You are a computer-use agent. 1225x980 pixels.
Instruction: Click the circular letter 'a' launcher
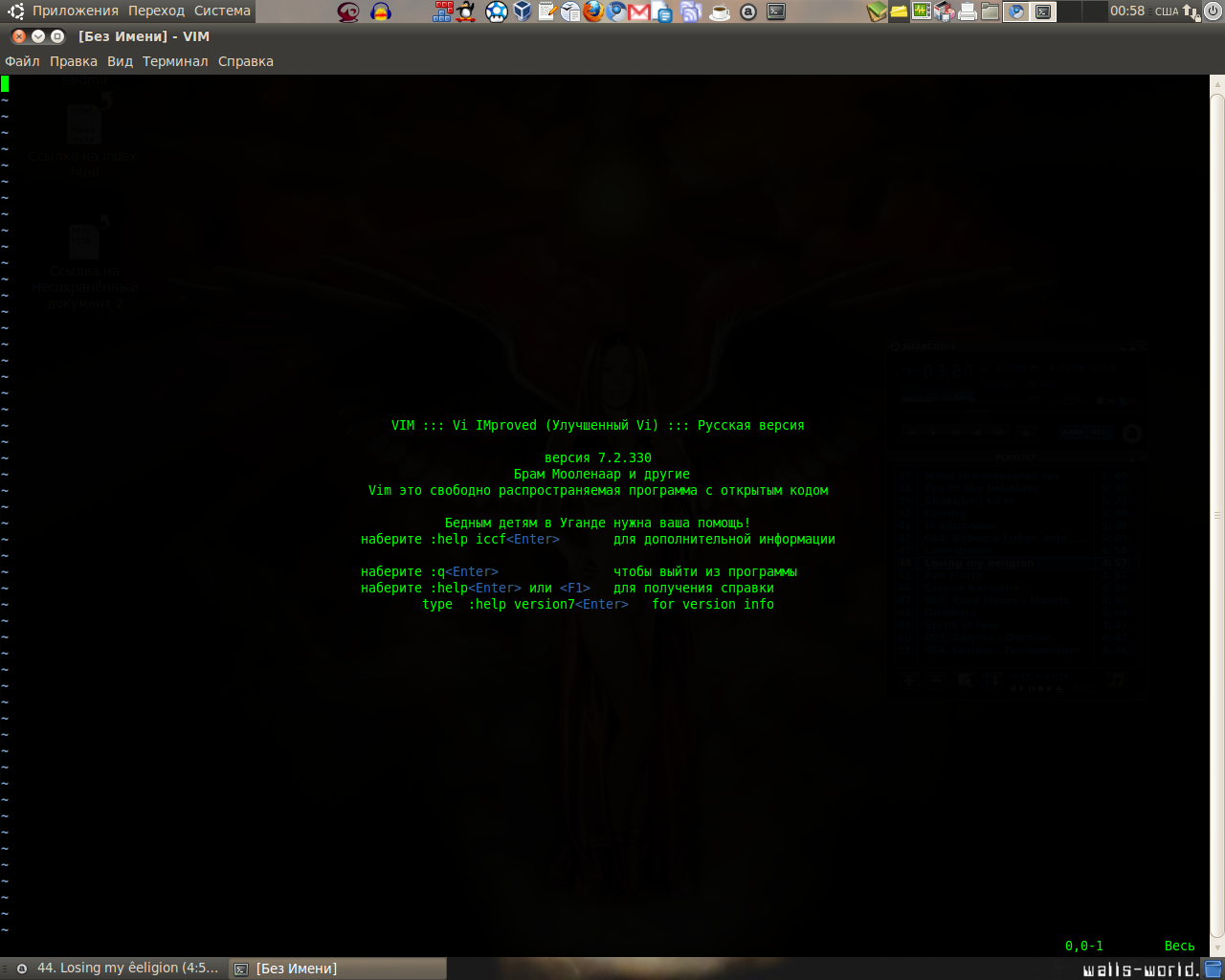[748, 11]
